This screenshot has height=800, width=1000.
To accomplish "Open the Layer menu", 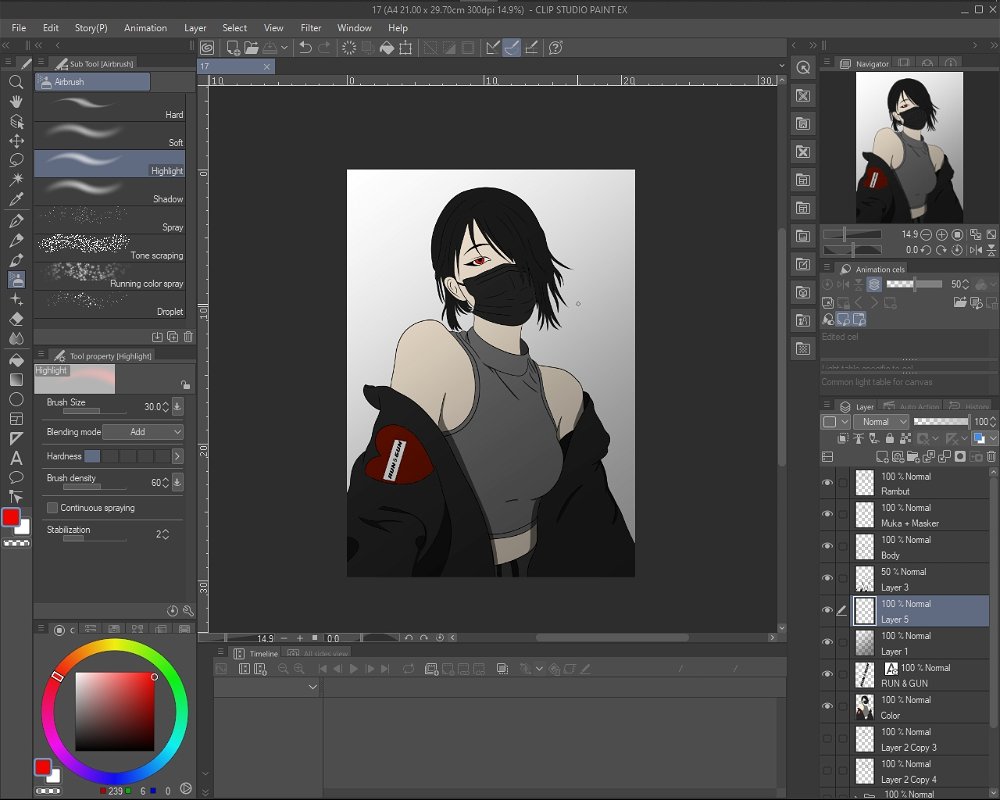I will (x=195, y=28).
